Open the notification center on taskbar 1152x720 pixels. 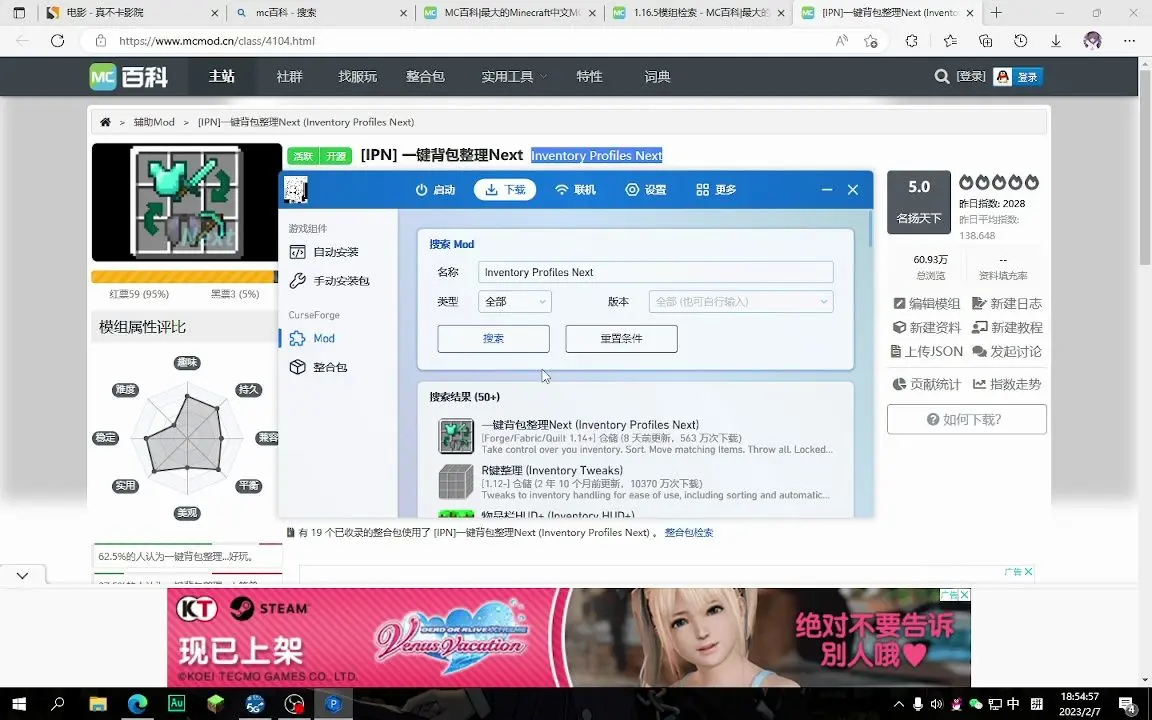coord(1128,704)
